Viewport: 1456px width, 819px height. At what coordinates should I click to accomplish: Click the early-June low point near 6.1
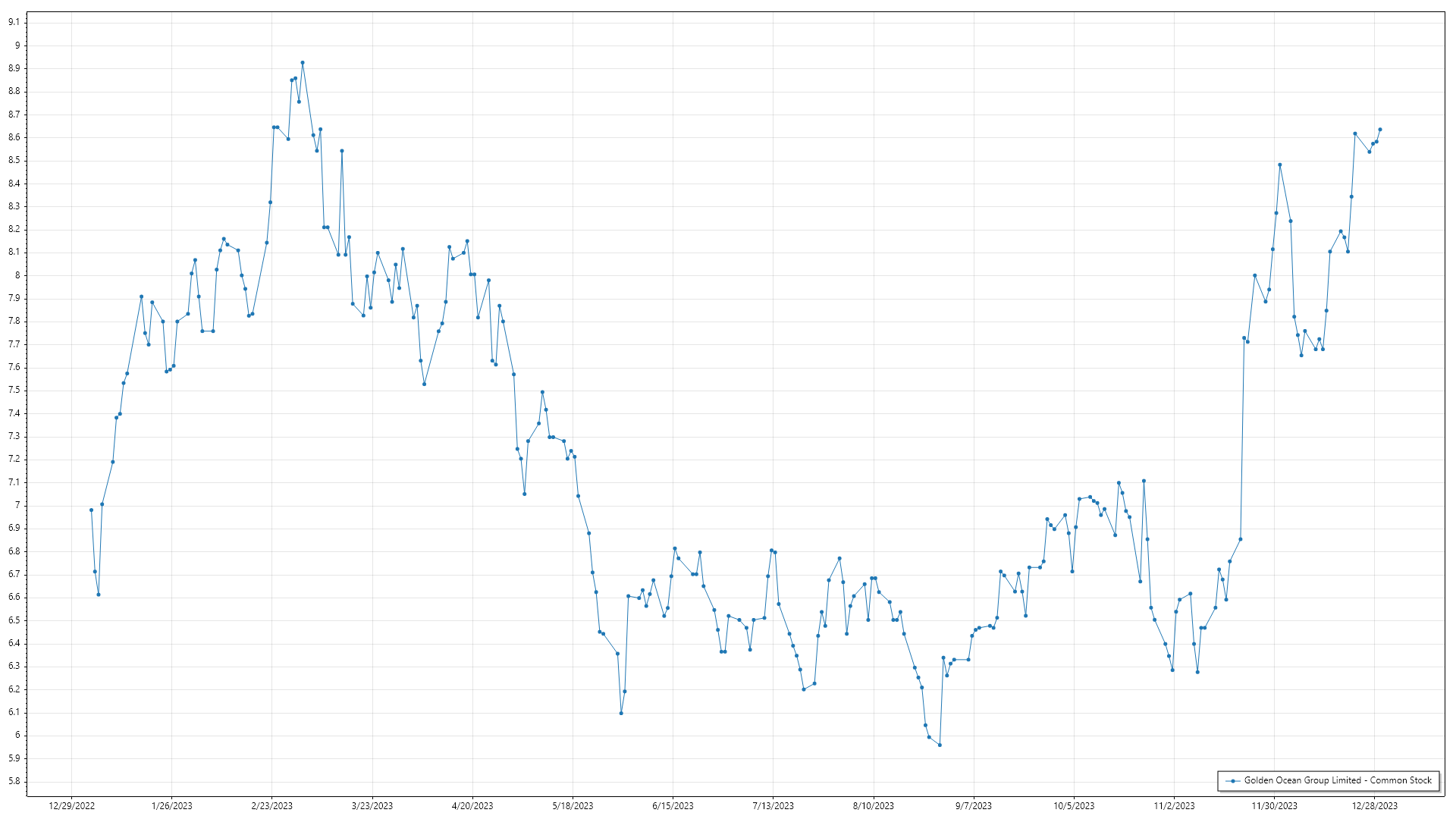621,714
